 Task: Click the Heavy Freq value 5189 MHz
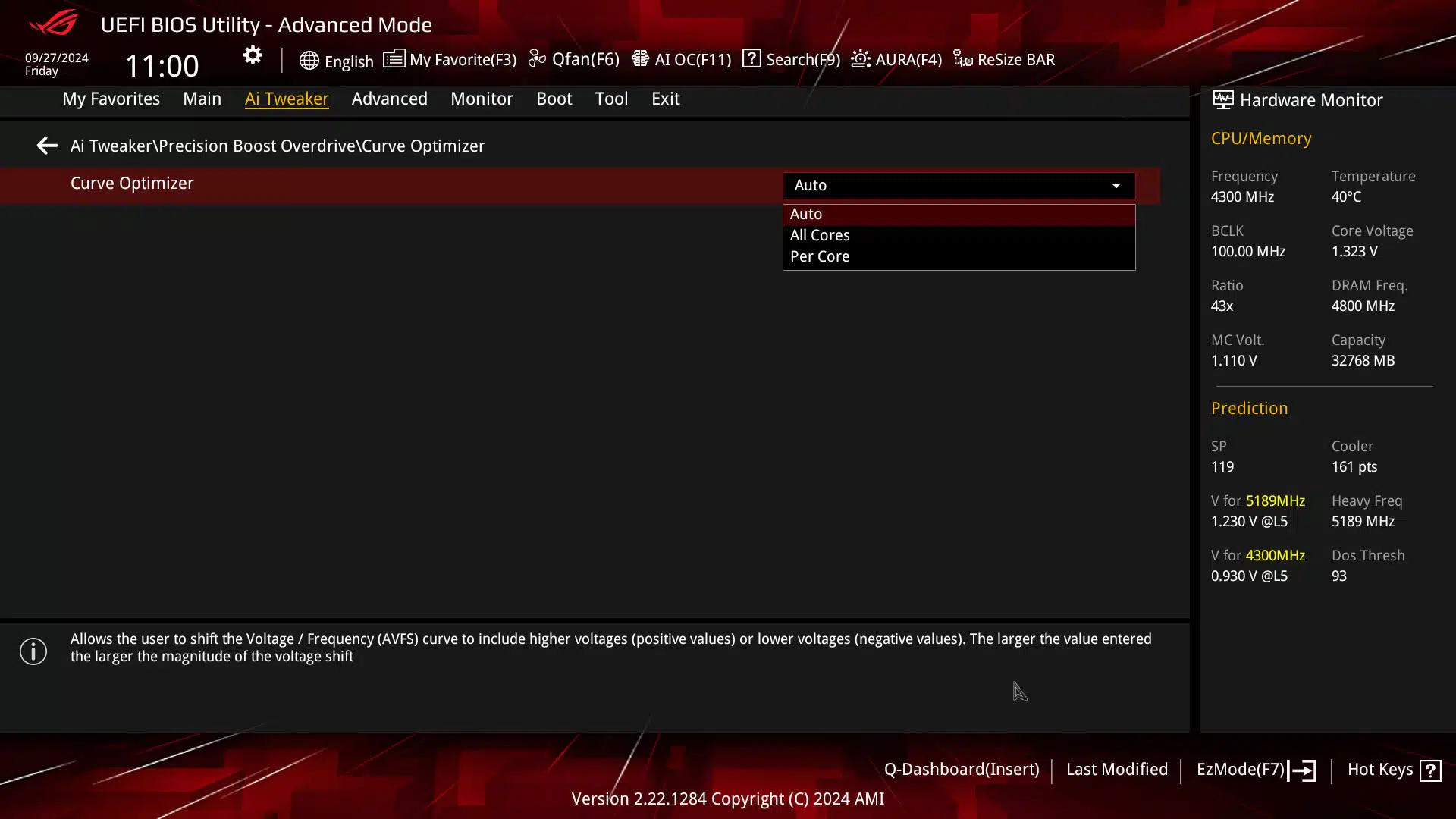pyautogui.click(x=1363, y=522)
